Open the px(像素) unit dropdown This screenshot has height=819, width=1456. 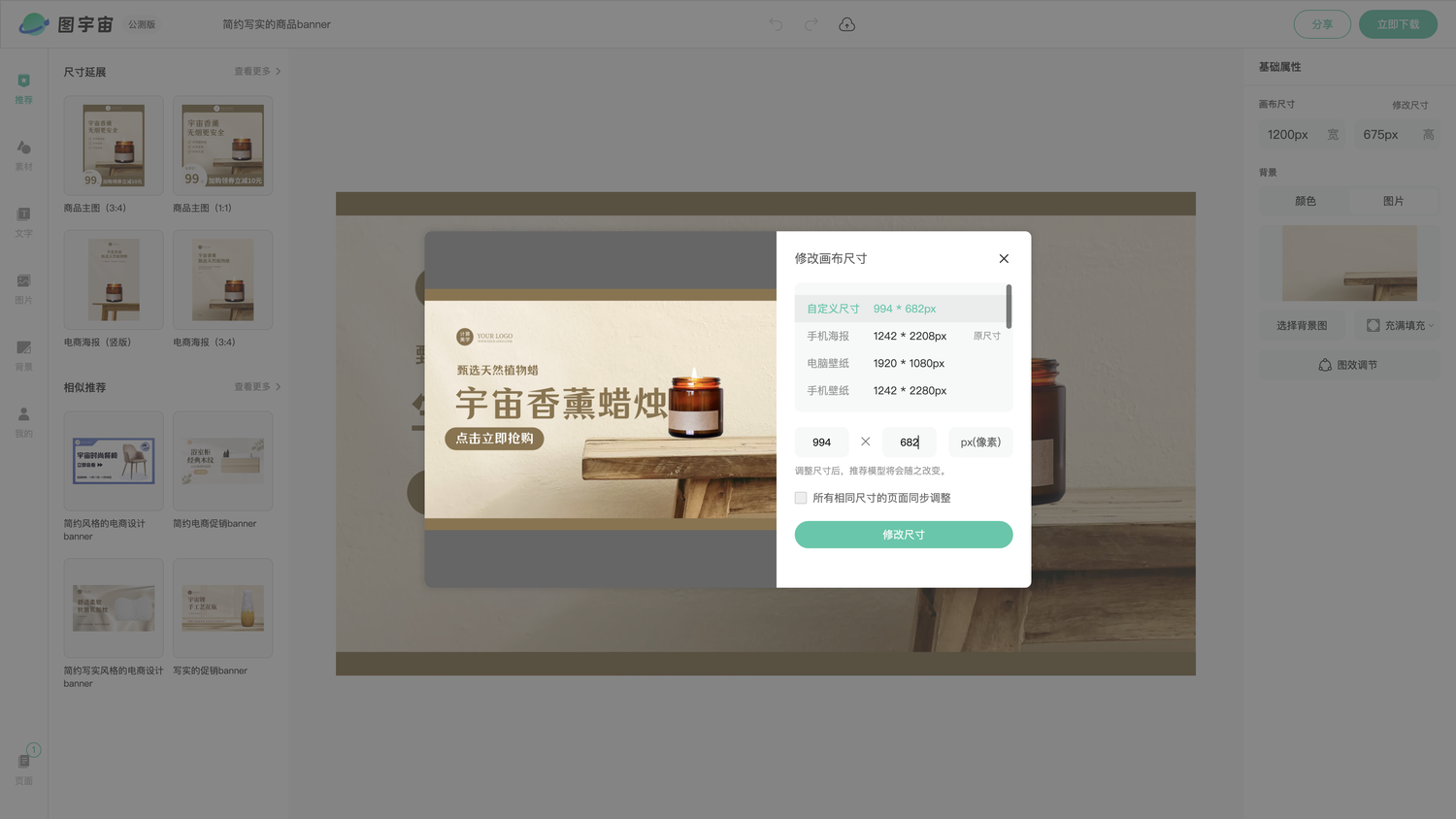[x=980, y=442]
